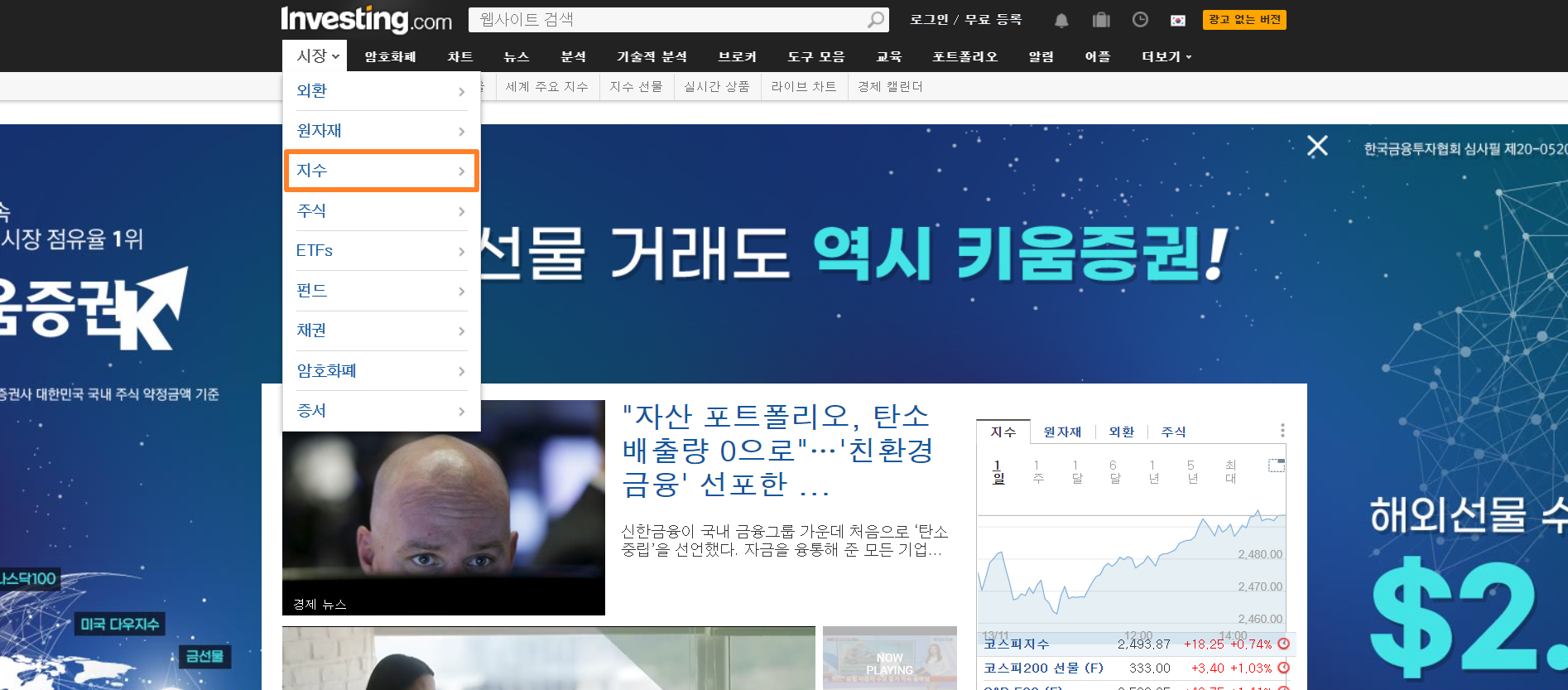Close the banner ad with the X
The height and width of the screenshot is (690, 1568).
tap(1317, 146)
